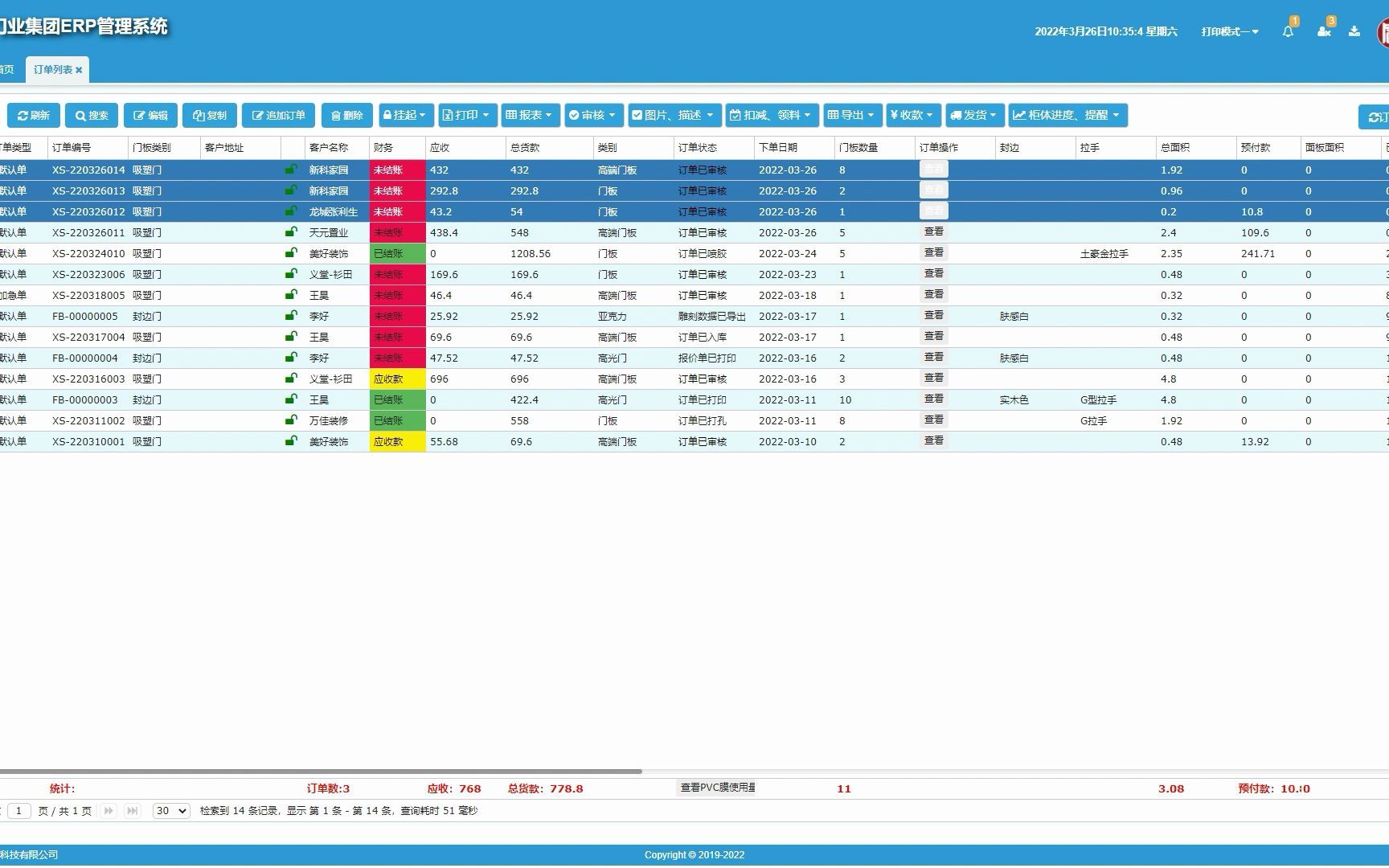Viewport: 1389px width, 868px height.
Task: Close the 订单列表 tab via its x
Action: [x=79, y=70]
